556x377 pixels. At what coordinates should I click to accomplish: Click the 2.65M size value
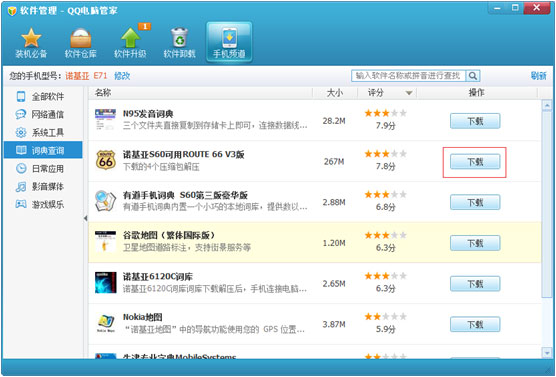334,284
